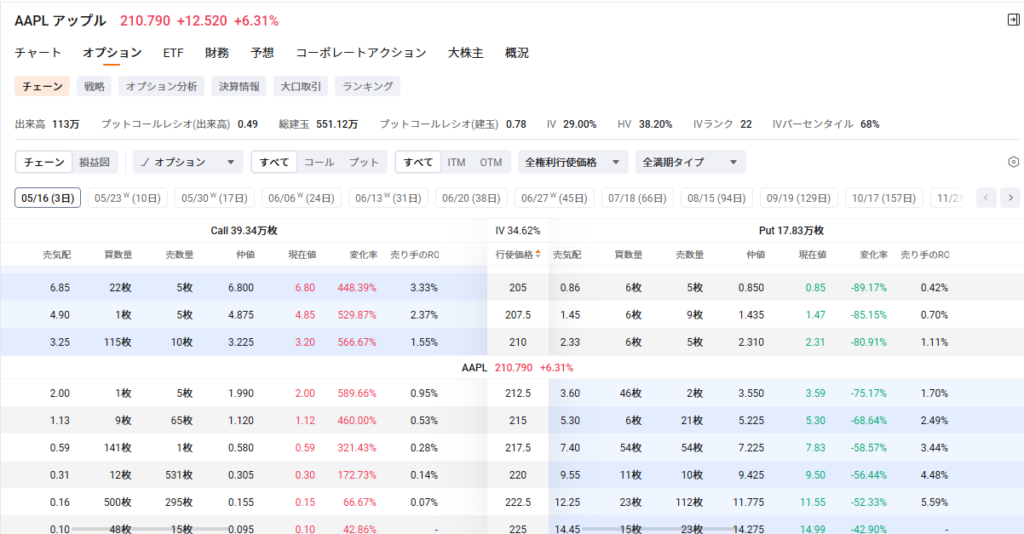Screen dimensions: 1024x534
Task: Expand the 全満期タイプ dropdown
Action: [x=690, y=162]
